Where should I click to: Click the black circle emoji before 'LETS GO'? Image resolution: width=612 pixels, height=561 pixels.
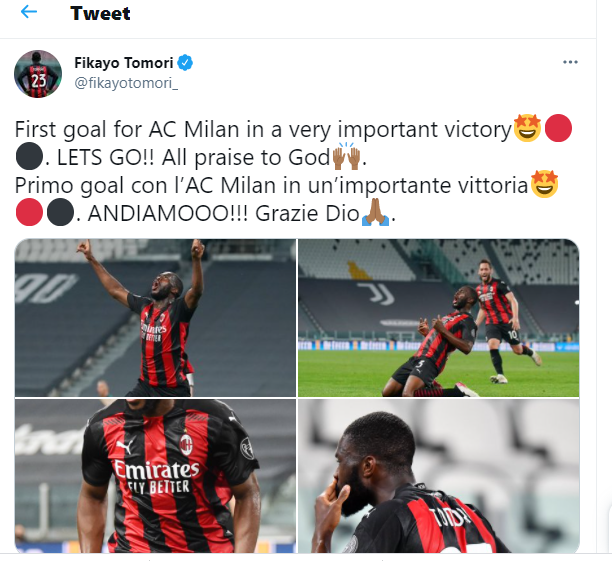click(29, 157)
